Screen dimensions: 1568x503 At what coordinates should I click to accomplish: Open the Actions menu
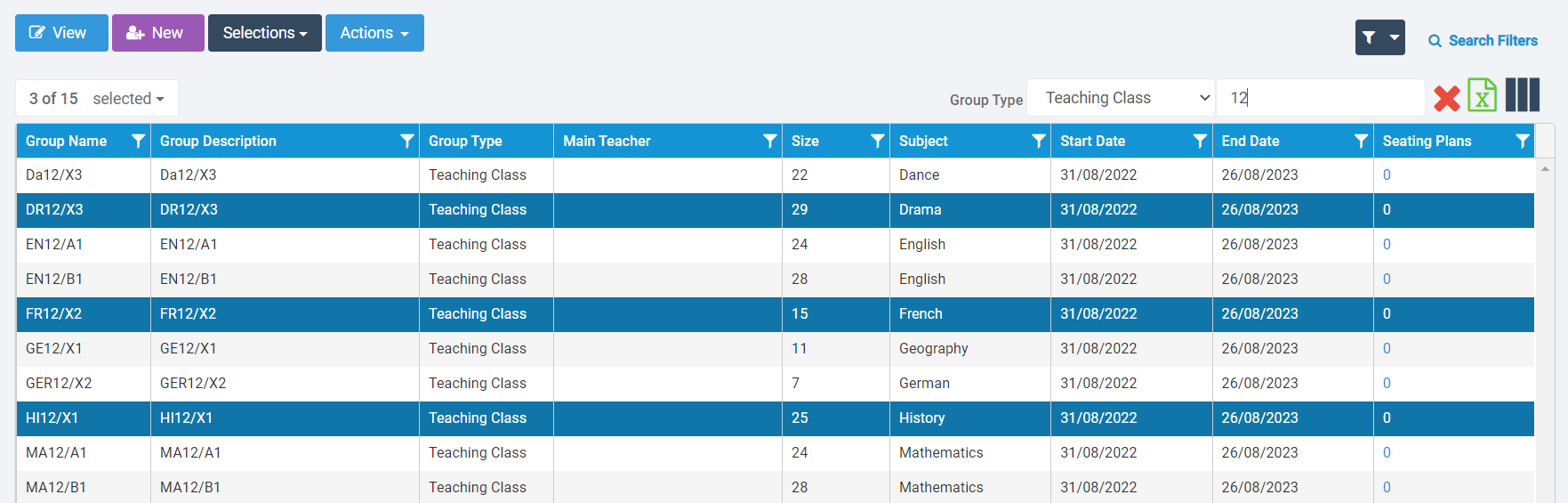(x=374, y=33)
